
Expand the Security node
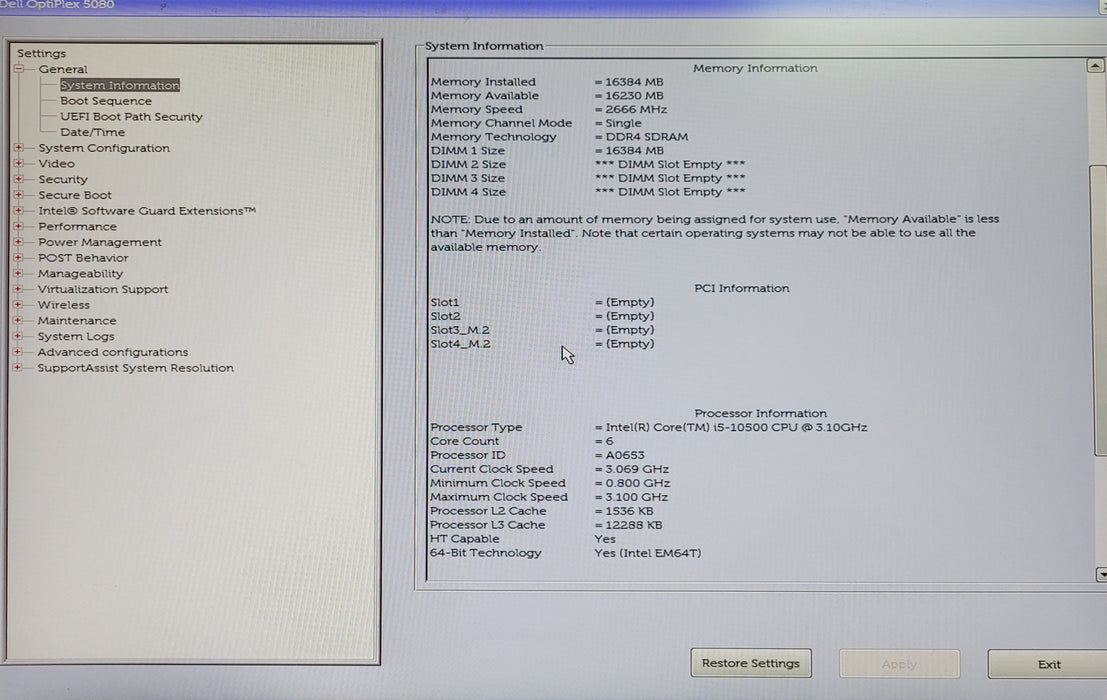(x=19, y=179)
